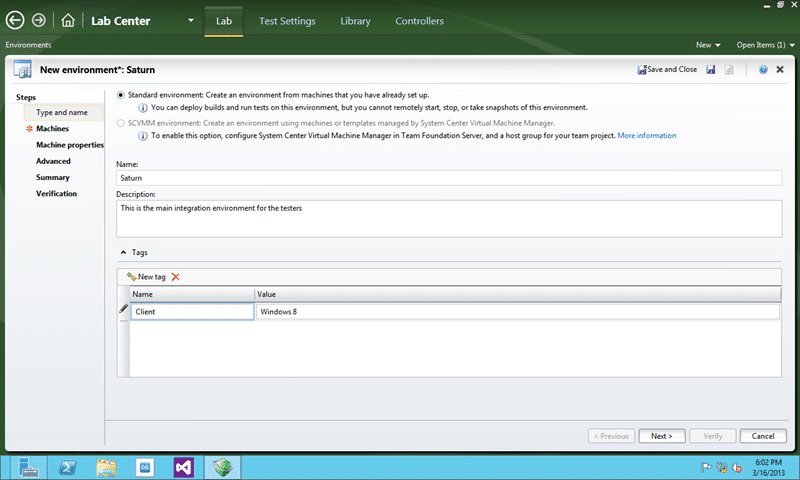The width and height of the screenshot is (800, 480).
Task: Click the Name field containing Saturn
Action: click(x=449, y=178)
